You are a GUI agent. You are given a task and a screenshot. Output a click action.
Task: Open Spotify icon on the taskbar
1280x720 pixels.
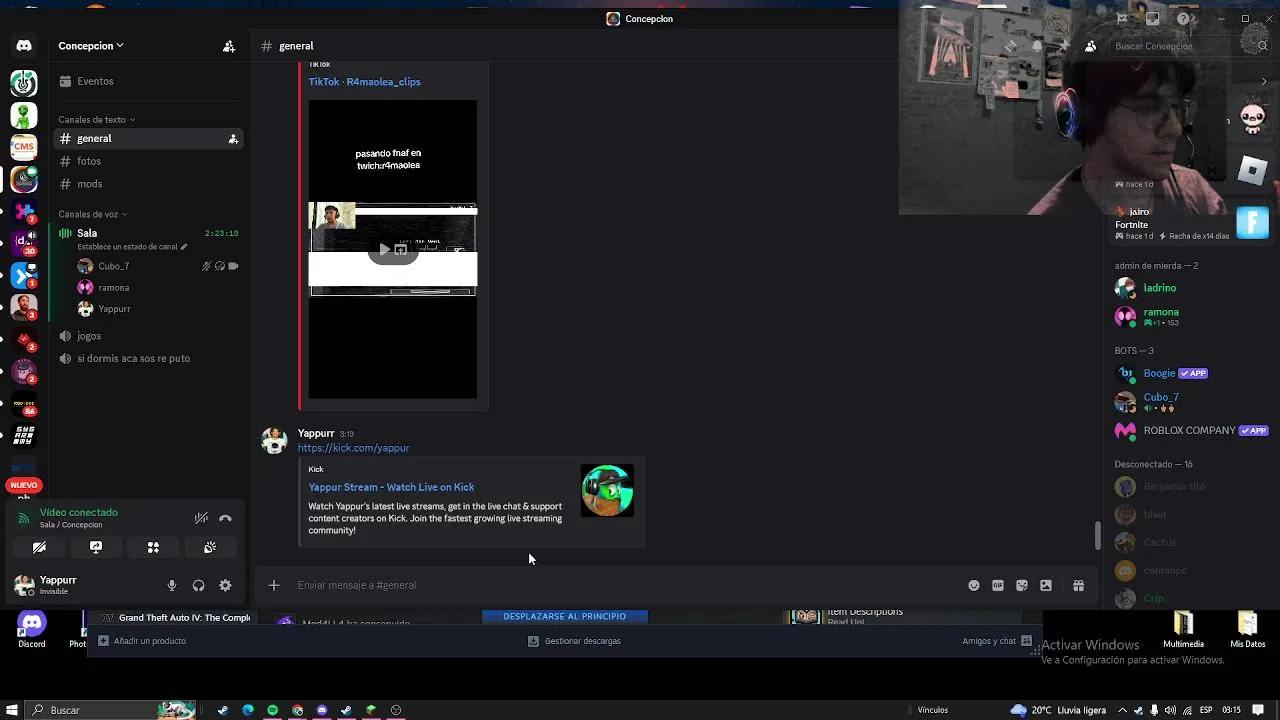click(x=272, y=710)
